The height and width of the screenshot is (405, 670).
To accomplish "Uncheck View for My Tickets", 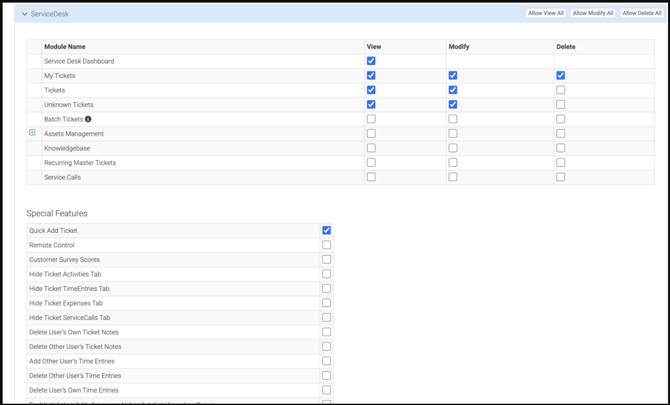I will coord(371,76).
